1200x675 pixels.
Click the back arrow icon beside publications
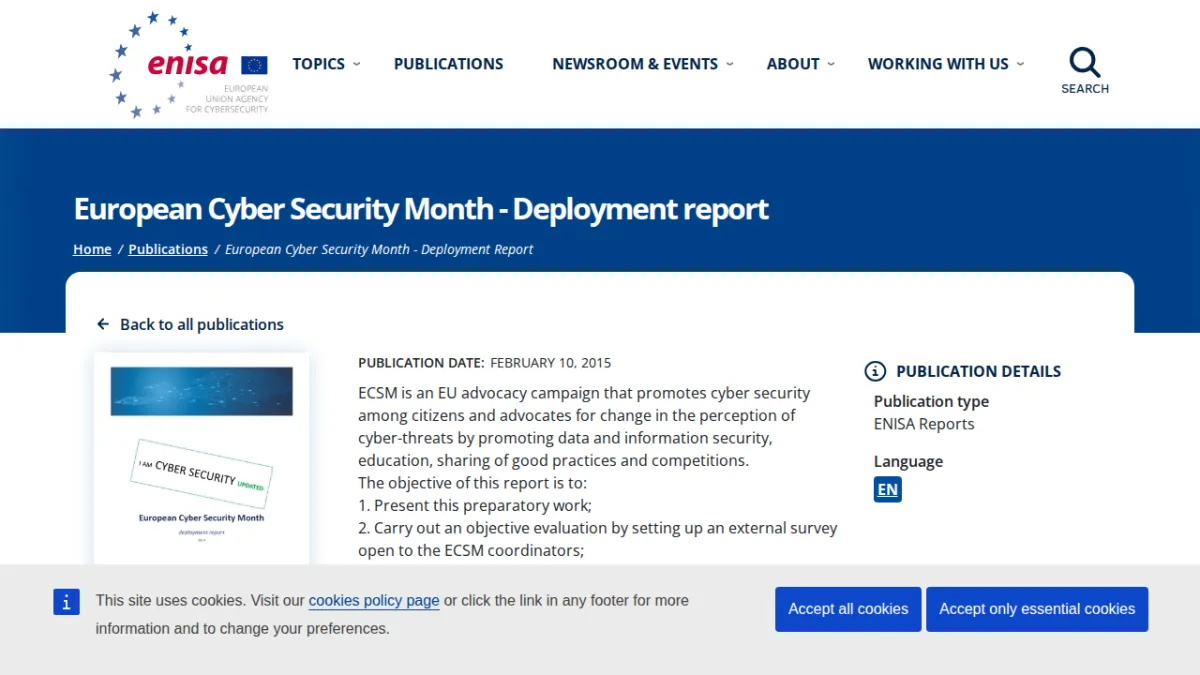[x=103, y=324]
